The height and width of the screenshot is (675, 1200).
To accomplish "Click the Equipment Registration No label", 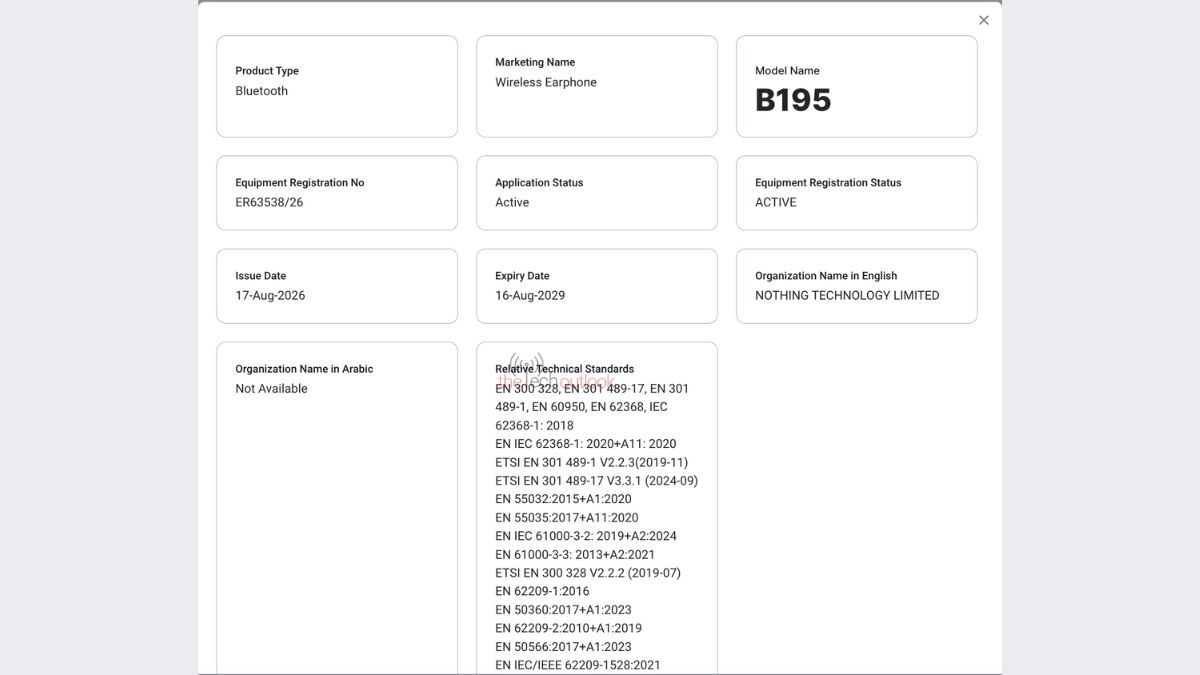I will [x=300, y=183].
